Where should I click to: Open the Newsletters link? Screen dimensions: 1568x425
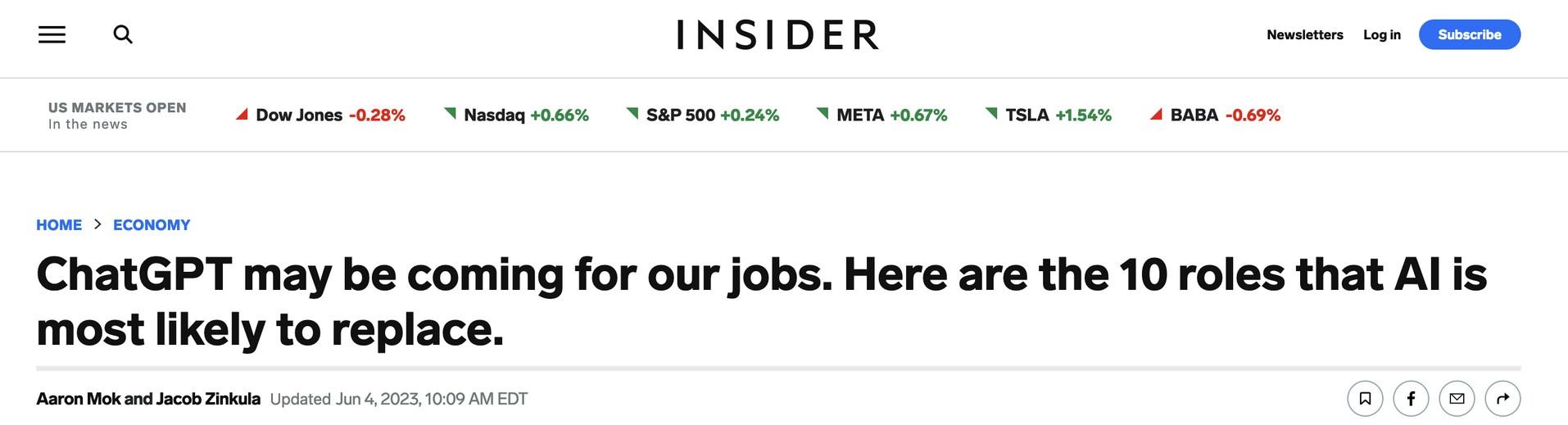point(1304,34)
